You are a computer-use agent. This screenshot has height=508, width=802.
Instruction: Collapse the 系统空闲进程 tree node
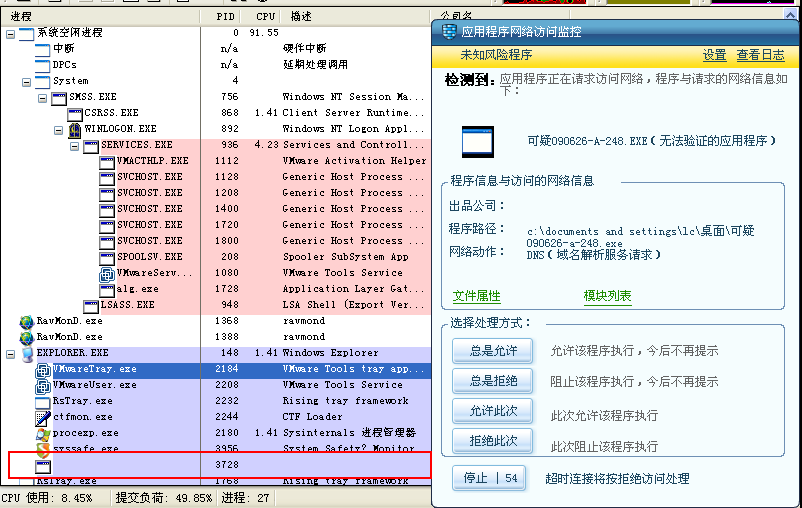(x=10, y=34)
